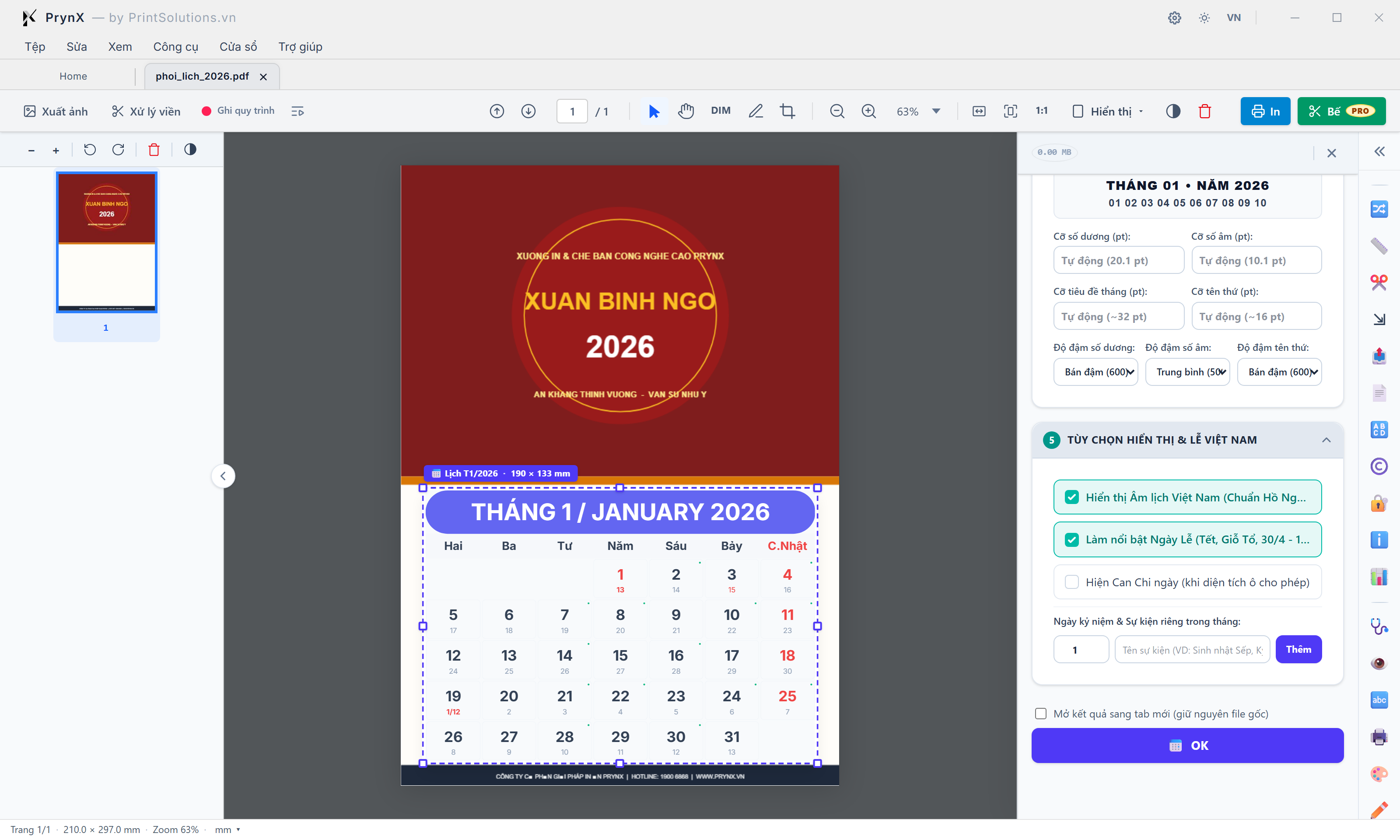Image resolution: width=1400 pixels, height=840 pixels.
Task: Toggle Làm nổi bật Ngày Lễ checkbox
Action: tap(1071, 539)
